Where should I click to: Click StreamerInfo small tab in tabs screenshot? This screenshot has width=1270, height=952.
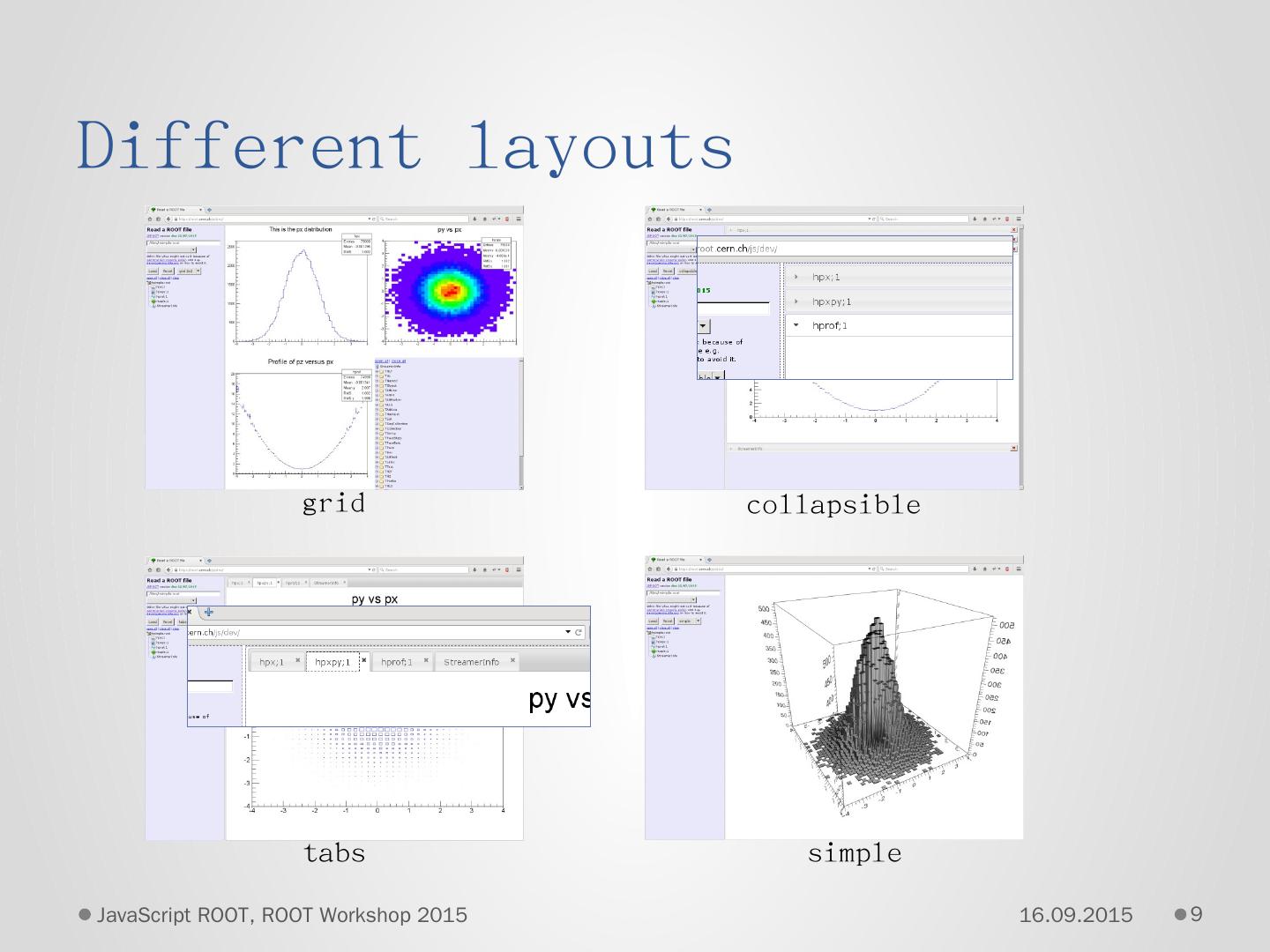click(326, 583)
